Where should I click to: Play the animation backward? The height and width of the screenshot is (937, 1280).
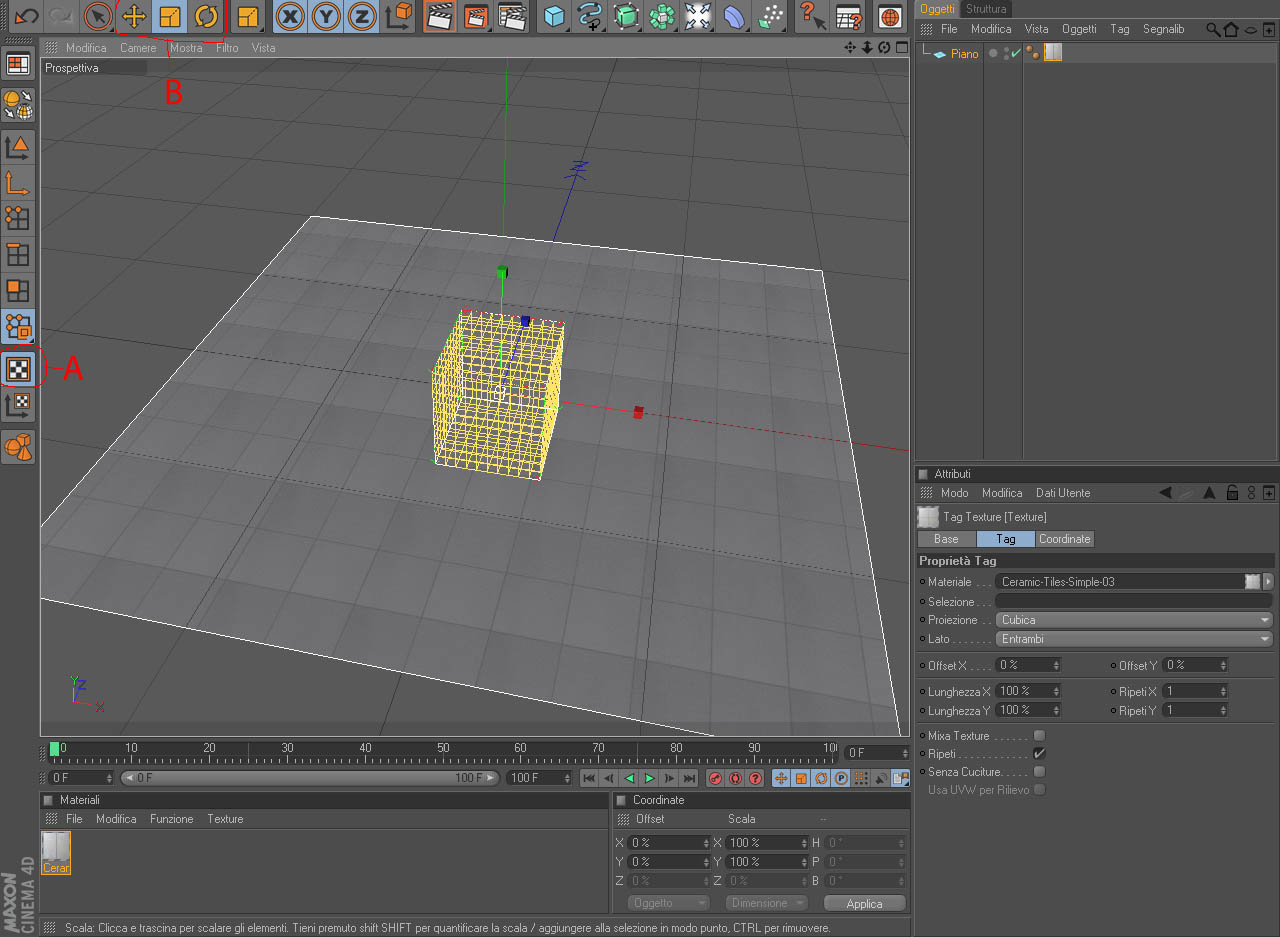click(629, 778)
